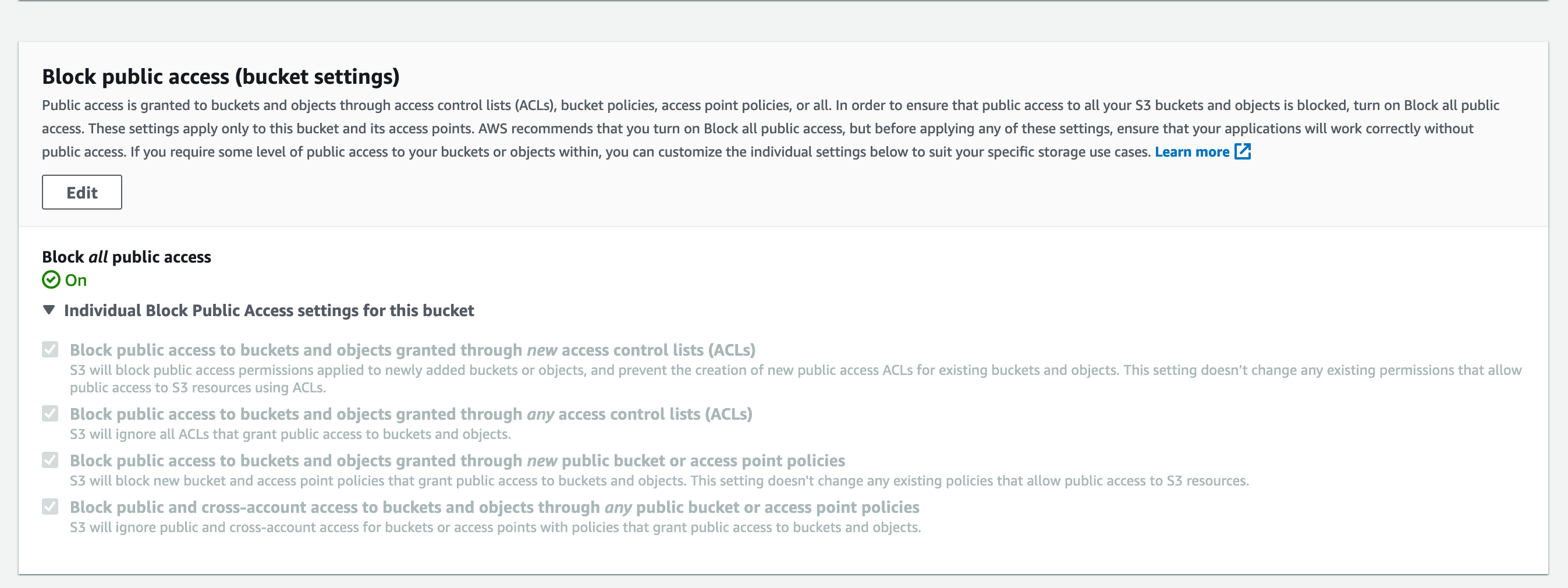
Task: Click the checkbox icon for new bucket policies
Action: [x=50, y=459]
